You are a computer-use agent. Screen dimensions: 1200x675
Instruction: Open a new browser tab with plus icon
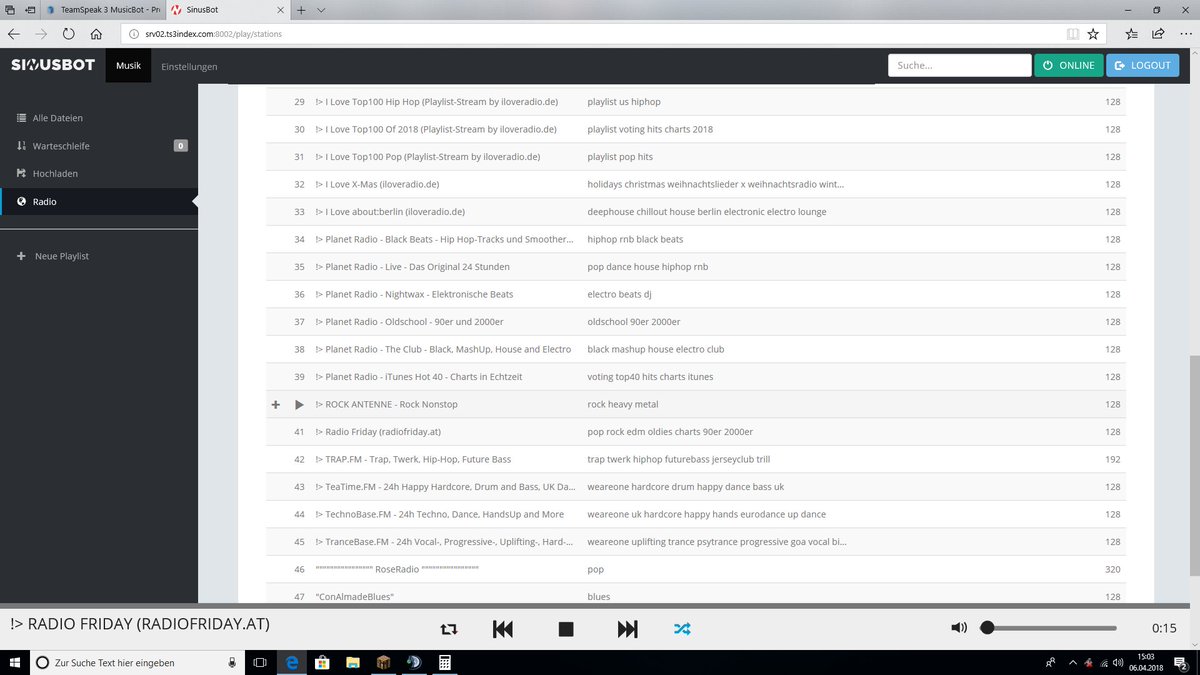click(301, 9)
